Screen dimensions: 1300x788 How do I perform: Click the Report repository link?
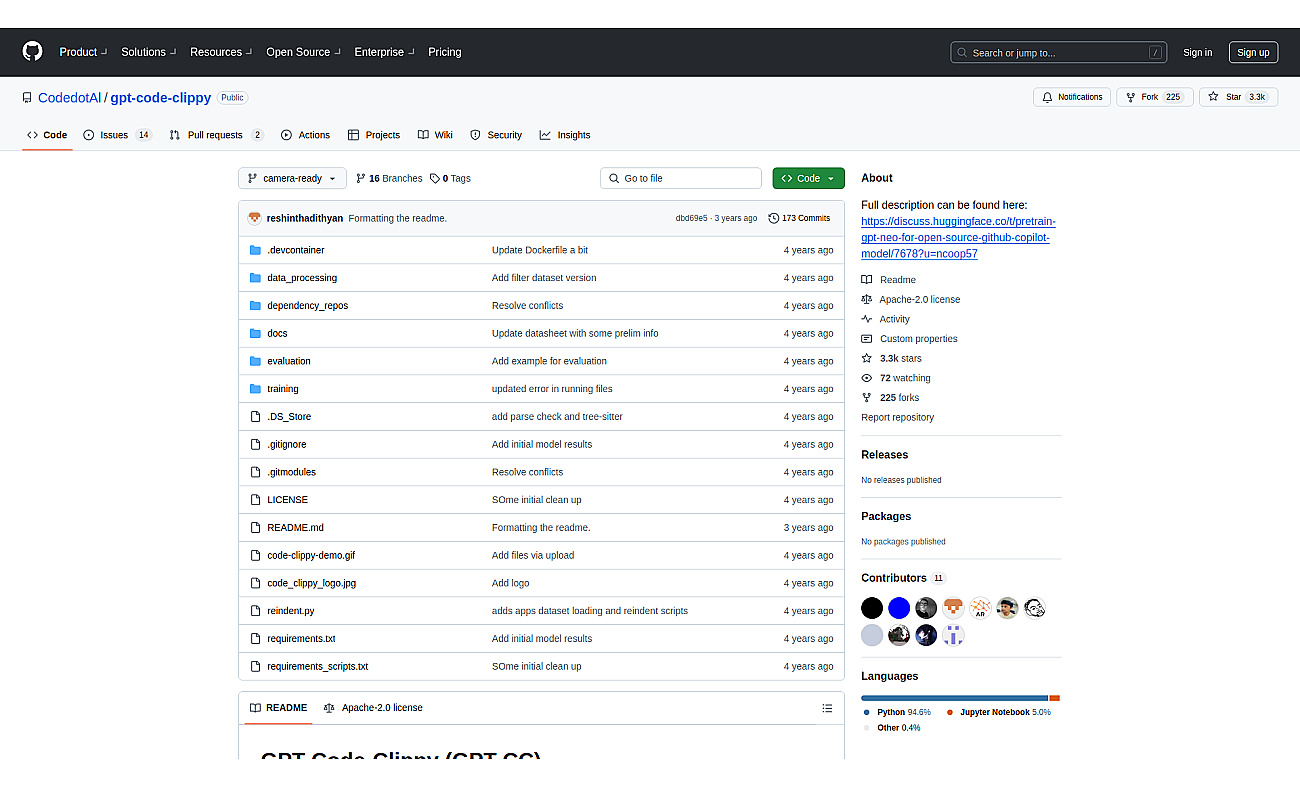[898, 417]
